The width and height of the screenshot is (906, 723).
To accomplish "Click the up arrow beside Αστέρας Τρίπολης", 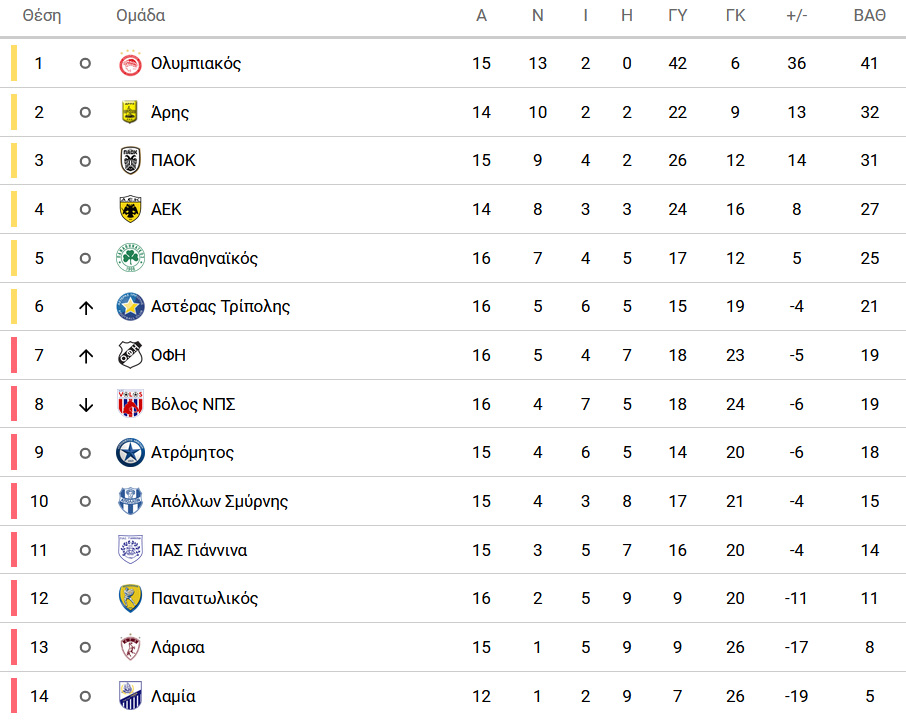I will [86, 307].
